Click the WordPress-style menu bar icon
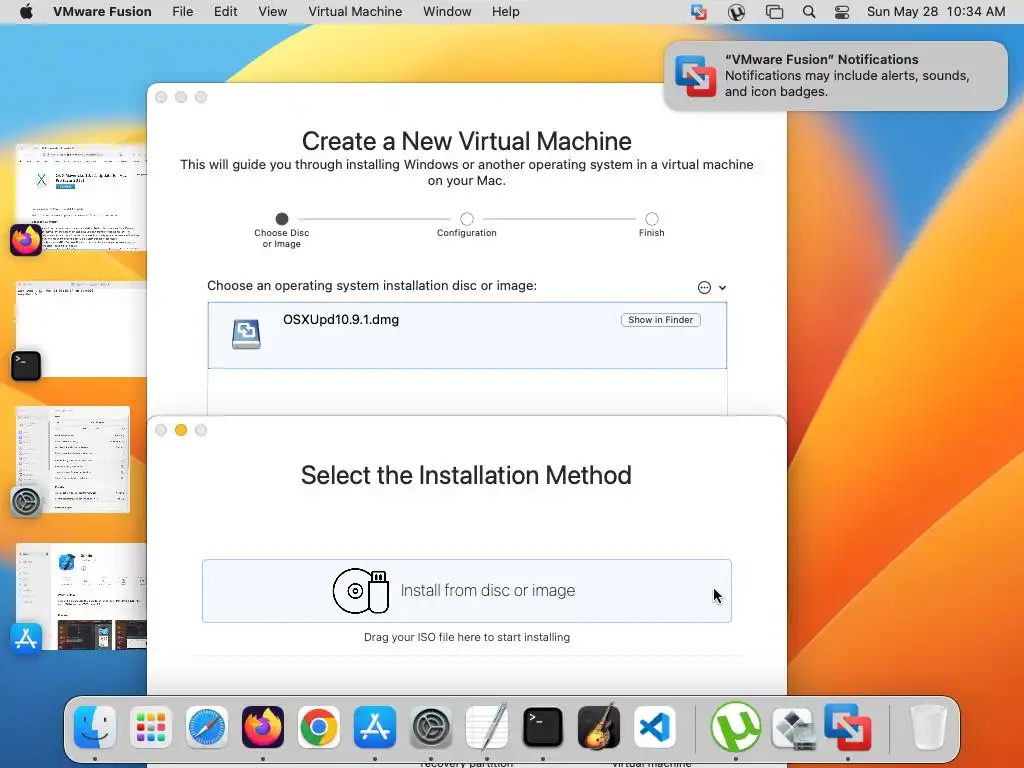This screenshot has height=768, width=1024. 736,12
